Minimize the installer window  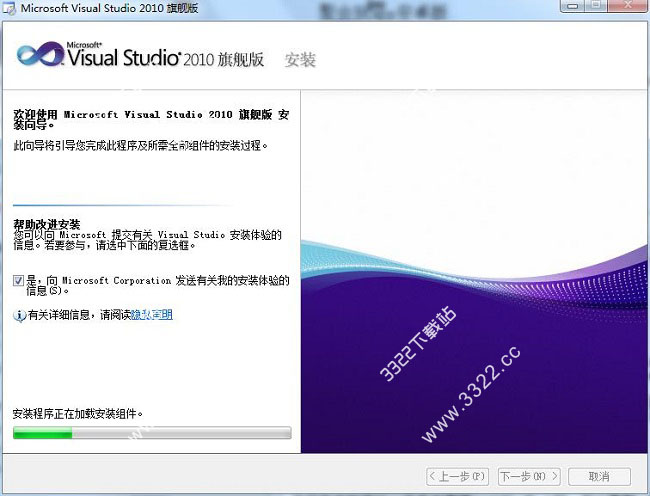point(573,5)
